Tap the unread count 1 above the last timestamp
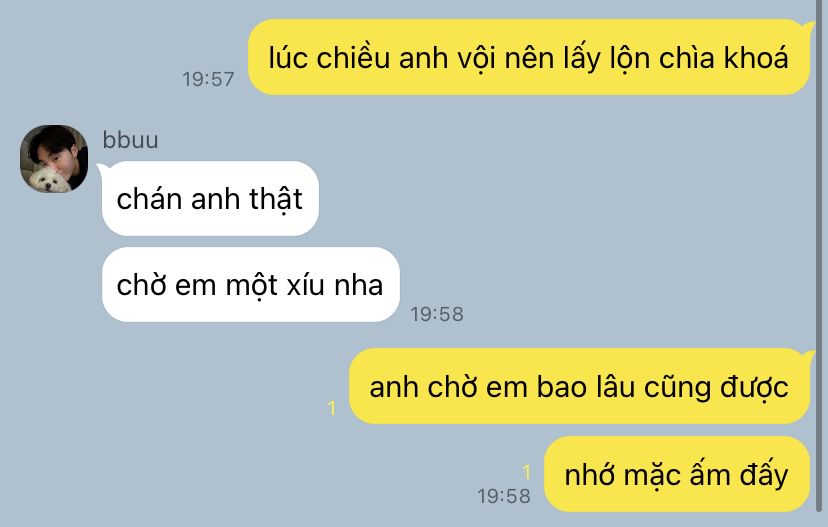This screenshot has height=527, width=828. coord(526,472)
